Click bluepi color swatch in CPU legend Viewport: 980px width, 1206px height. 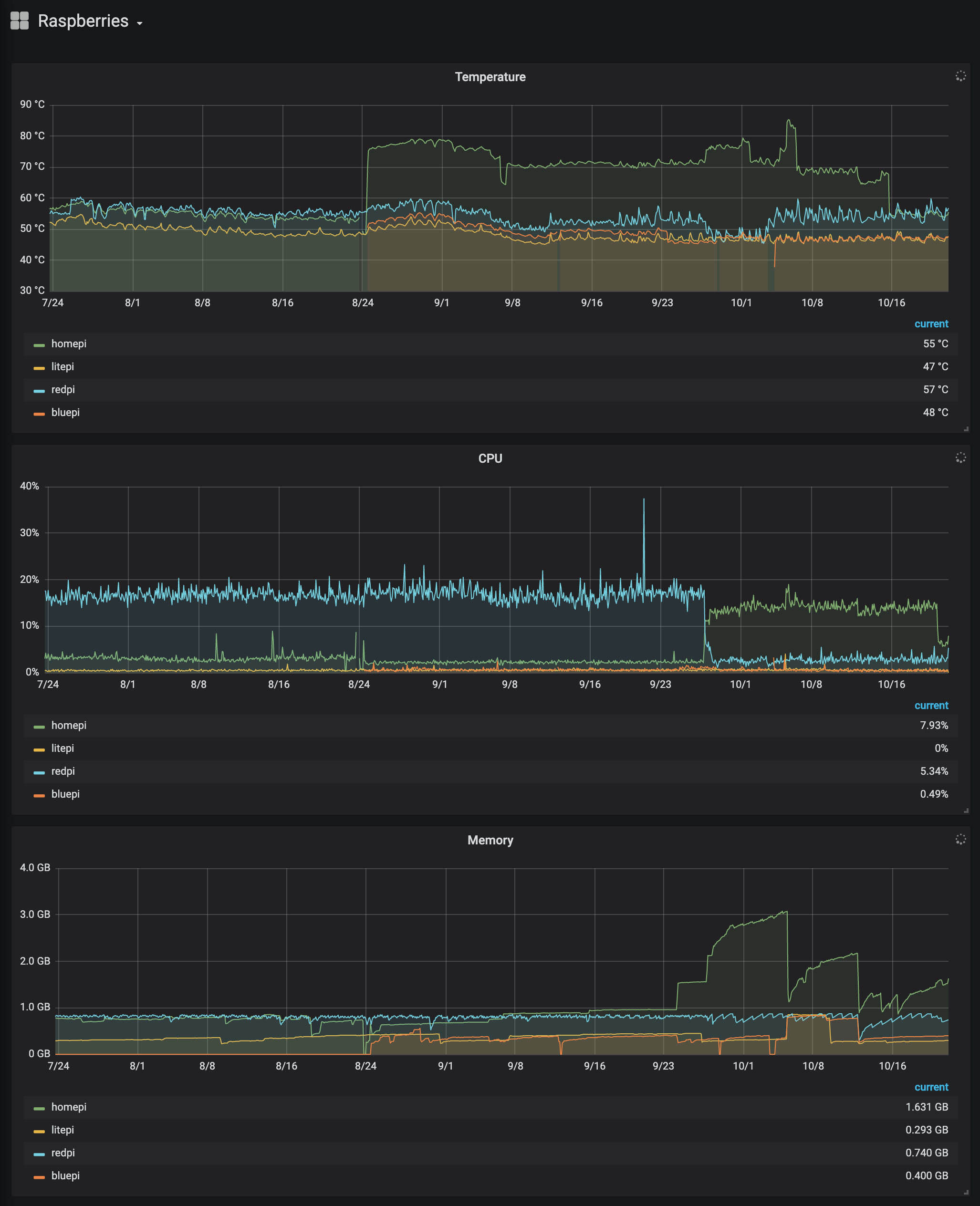[39, 795]
